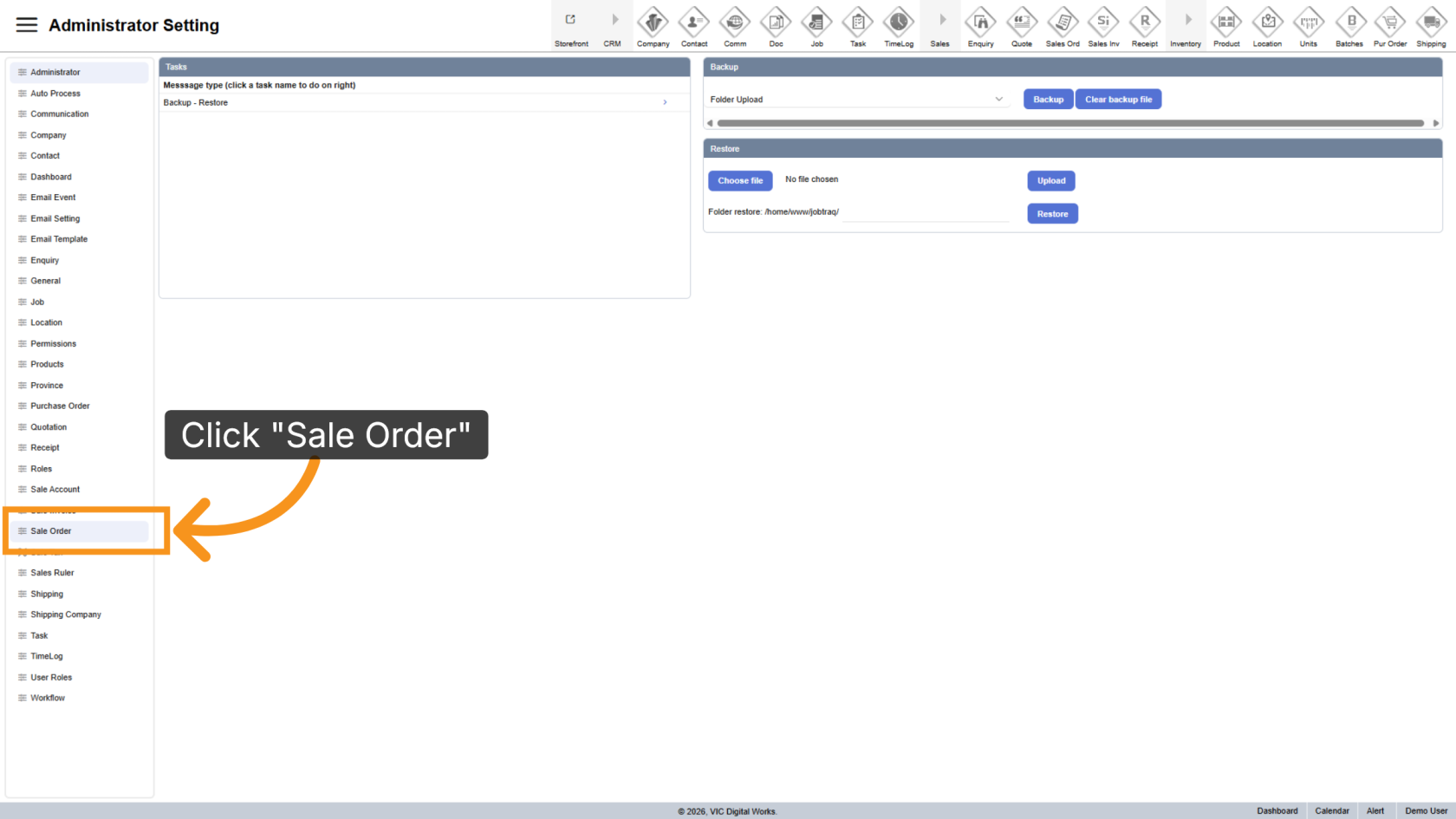Image resolution: width=1456 pixels, height=819 pixels.
Task: Select General in the sidebar
Action: [x=79, y=281]
